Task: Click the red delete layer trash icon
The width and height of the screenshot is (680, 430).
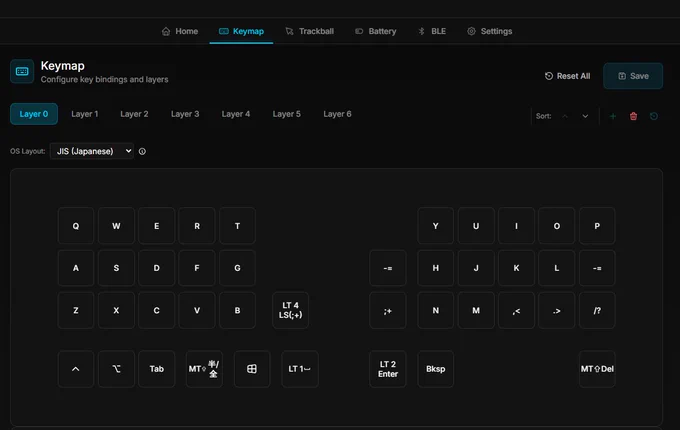Action: [633, 116]
